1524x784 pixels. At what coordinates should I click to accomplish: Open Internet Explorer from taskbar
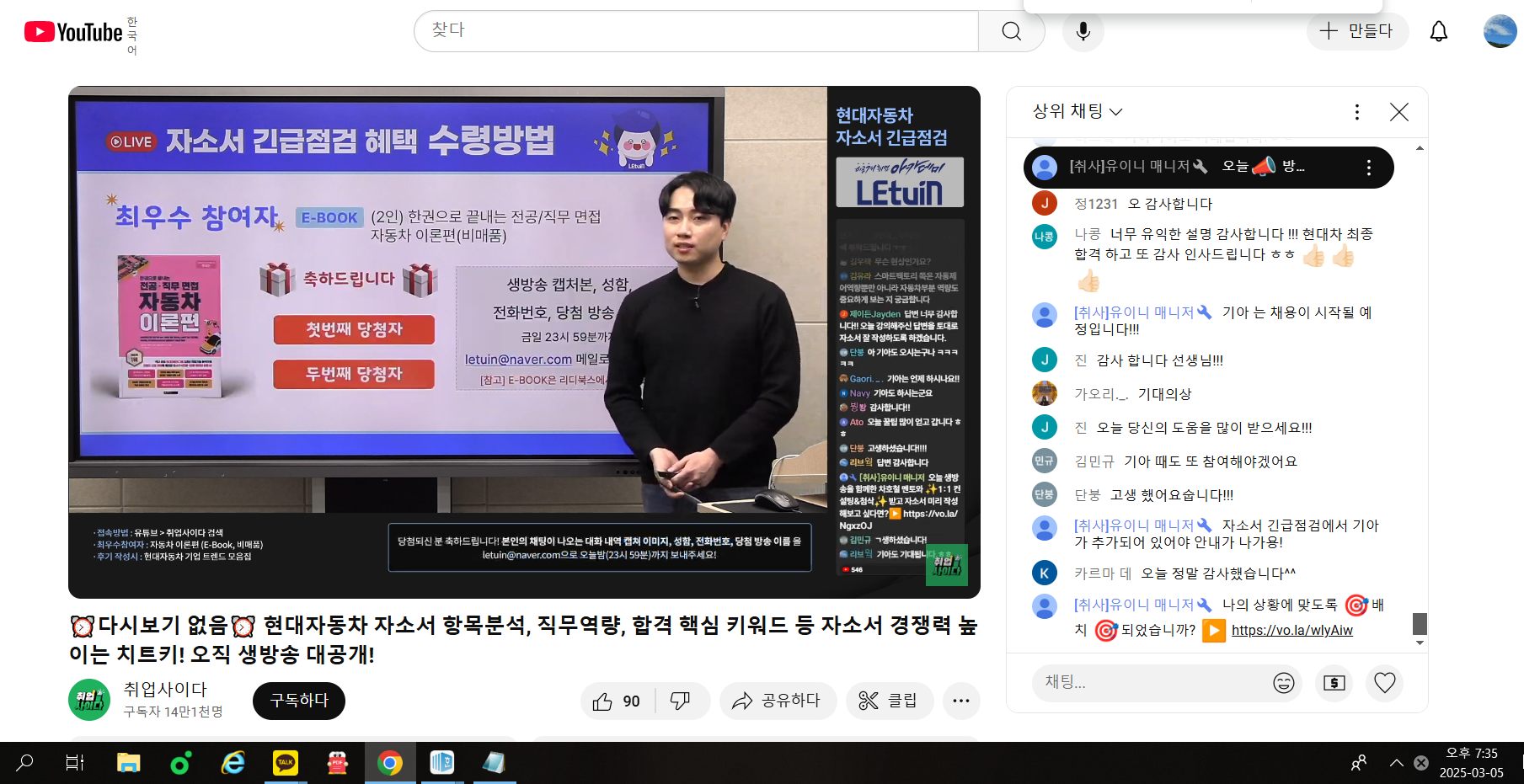[x=233, y=763]
